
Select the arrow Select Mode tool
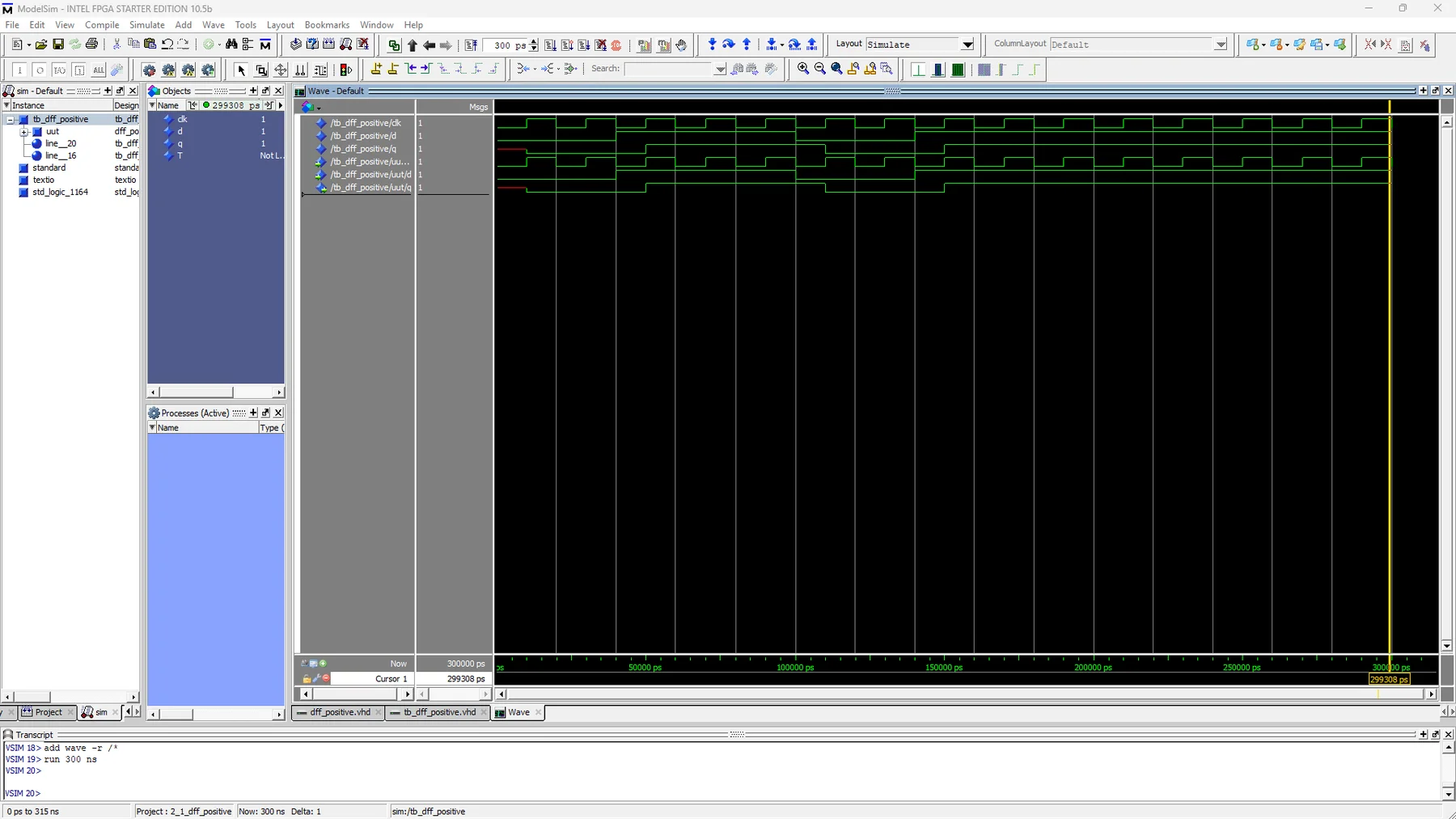pyautogui.click(x=241, y=70)
